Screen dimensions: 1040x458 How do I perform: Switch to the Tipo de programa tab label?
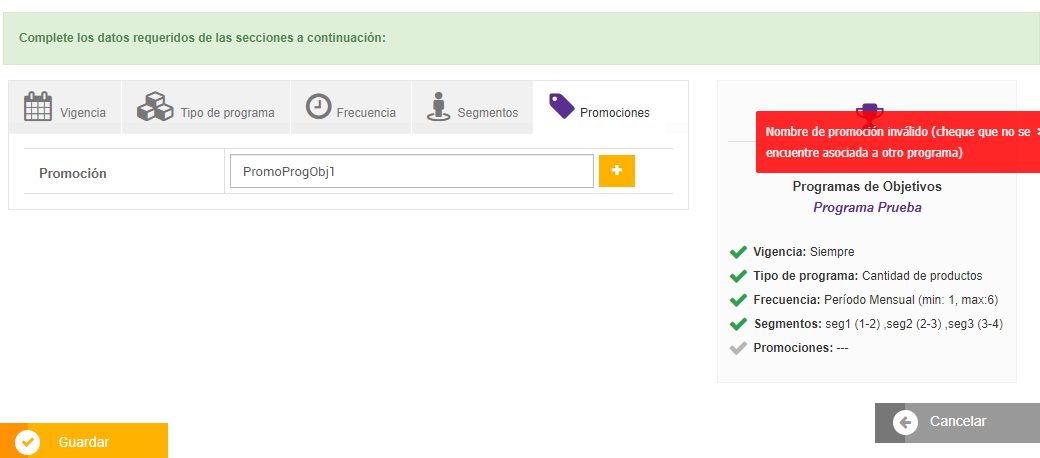pyautogui.click(x=227, y=113)
